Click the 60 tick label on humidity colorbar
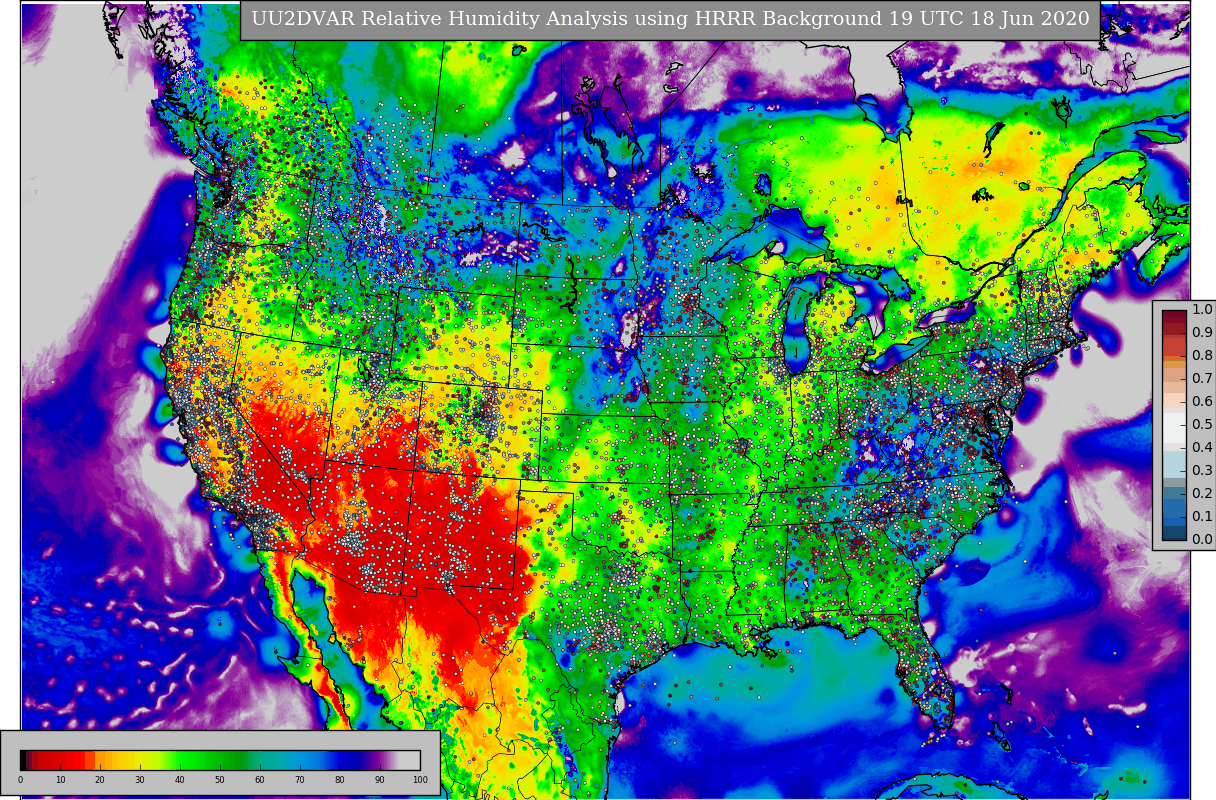This screenshot has height=800, width=1216. tap(260, 780)
